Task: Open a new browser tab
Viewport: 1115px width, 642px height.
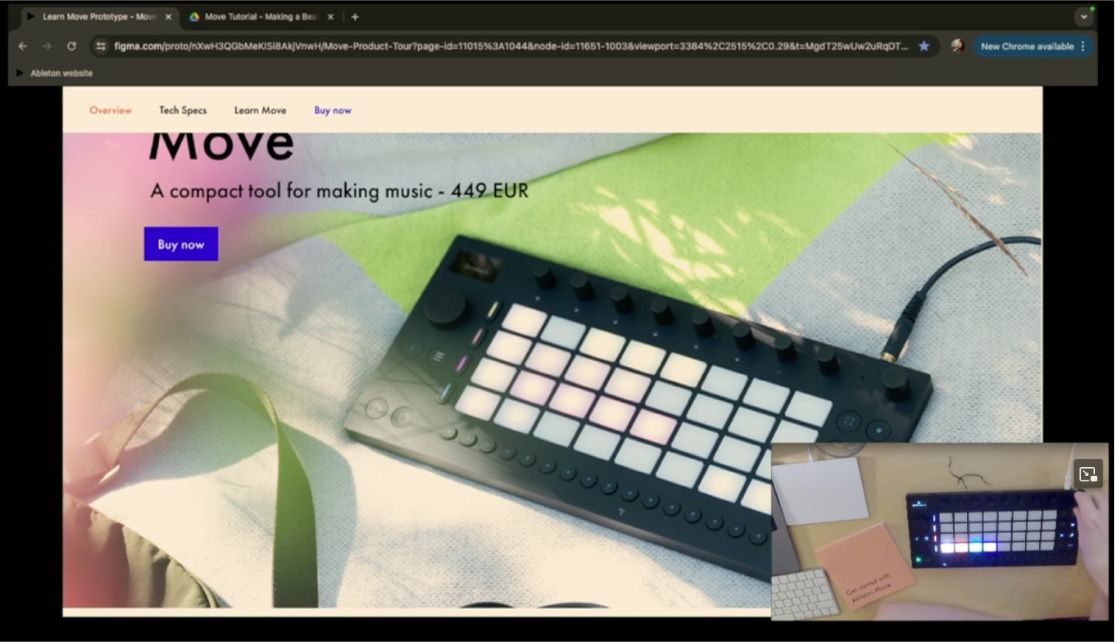Action: [x=355, y=17]
